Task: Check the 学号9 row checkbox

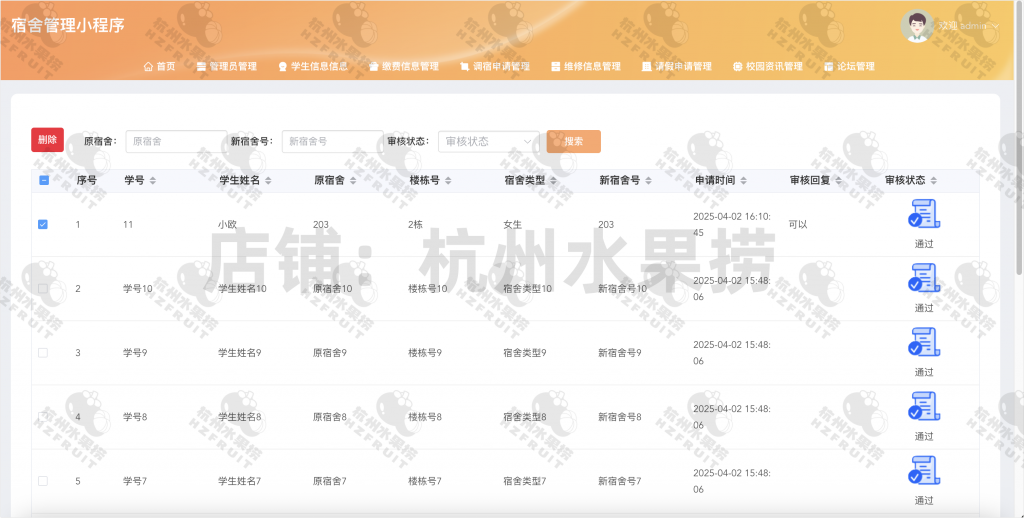Action: (43, 353)
